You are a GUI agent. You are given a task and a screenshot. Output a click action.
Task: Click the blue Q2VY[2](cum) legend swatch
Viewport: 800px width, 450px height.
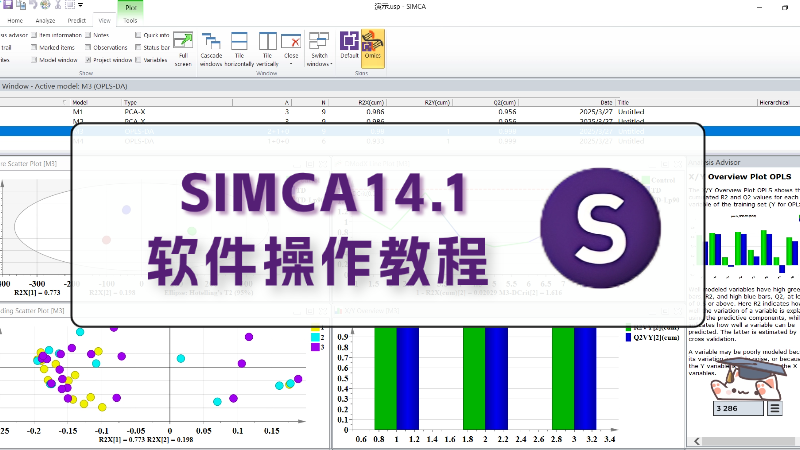coord(629,337)
